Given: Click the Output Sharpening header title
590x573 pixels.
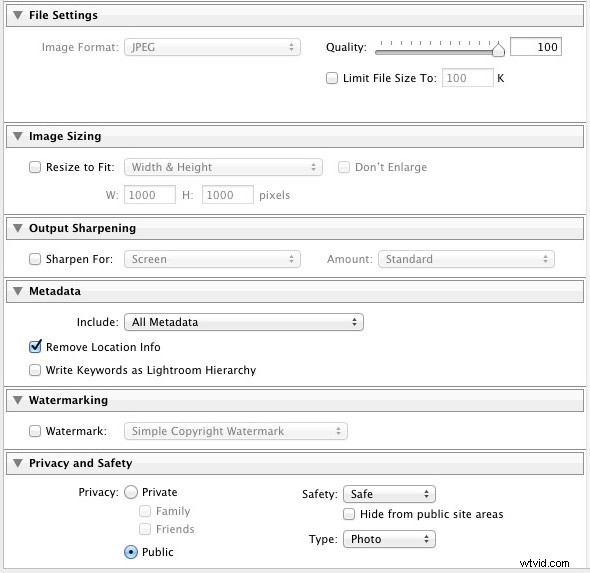Looking at the screenshot, I should [82, 228].
